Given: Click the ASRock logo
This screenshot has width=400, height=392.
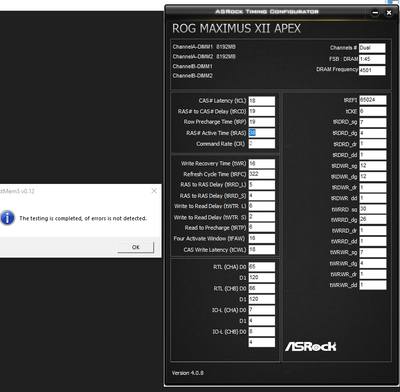Looking at the screenshot, I should (310, 346).
